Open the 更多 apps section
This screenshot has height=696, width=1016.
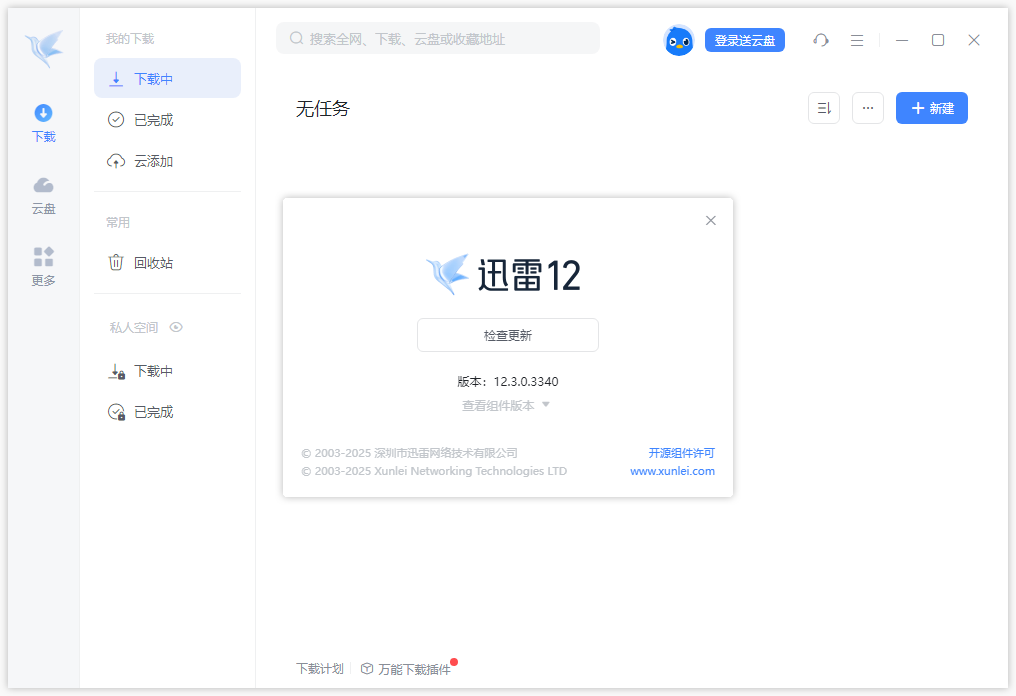pos(43,267)
